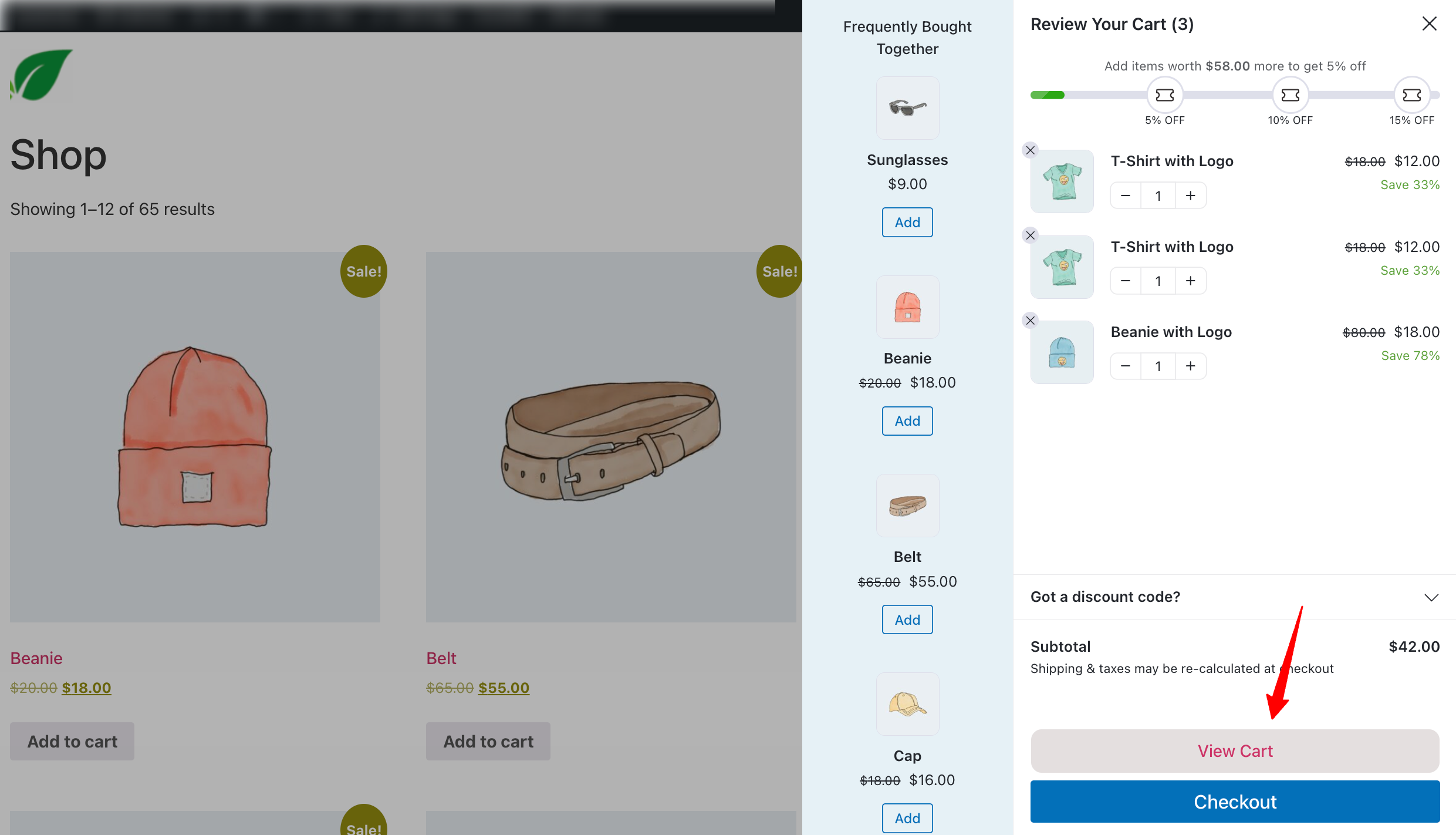The image size is (1456, 835).
Task: Add the Beanie to cart from the shop grid
Action: (x=72, y=741)
